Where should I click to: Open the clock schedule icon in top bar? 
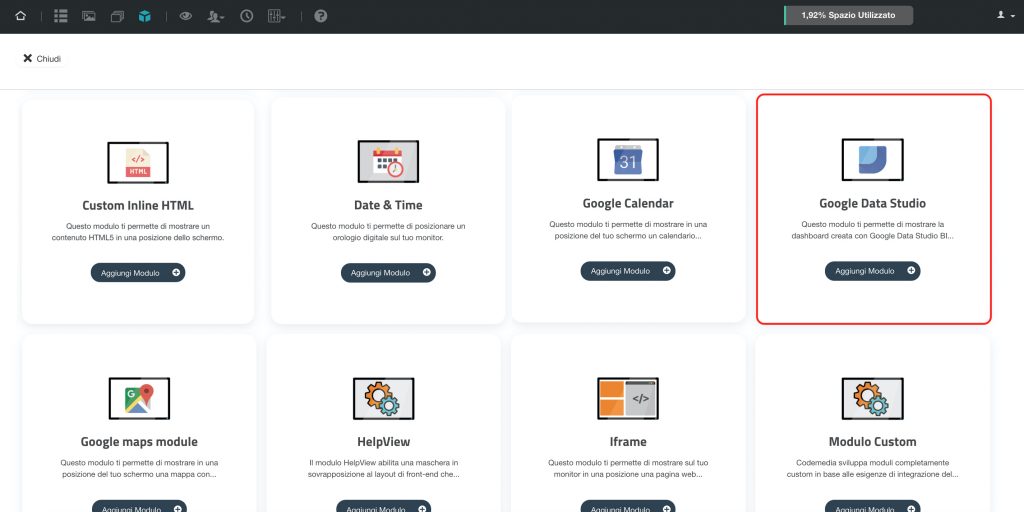tap(246, 16)
